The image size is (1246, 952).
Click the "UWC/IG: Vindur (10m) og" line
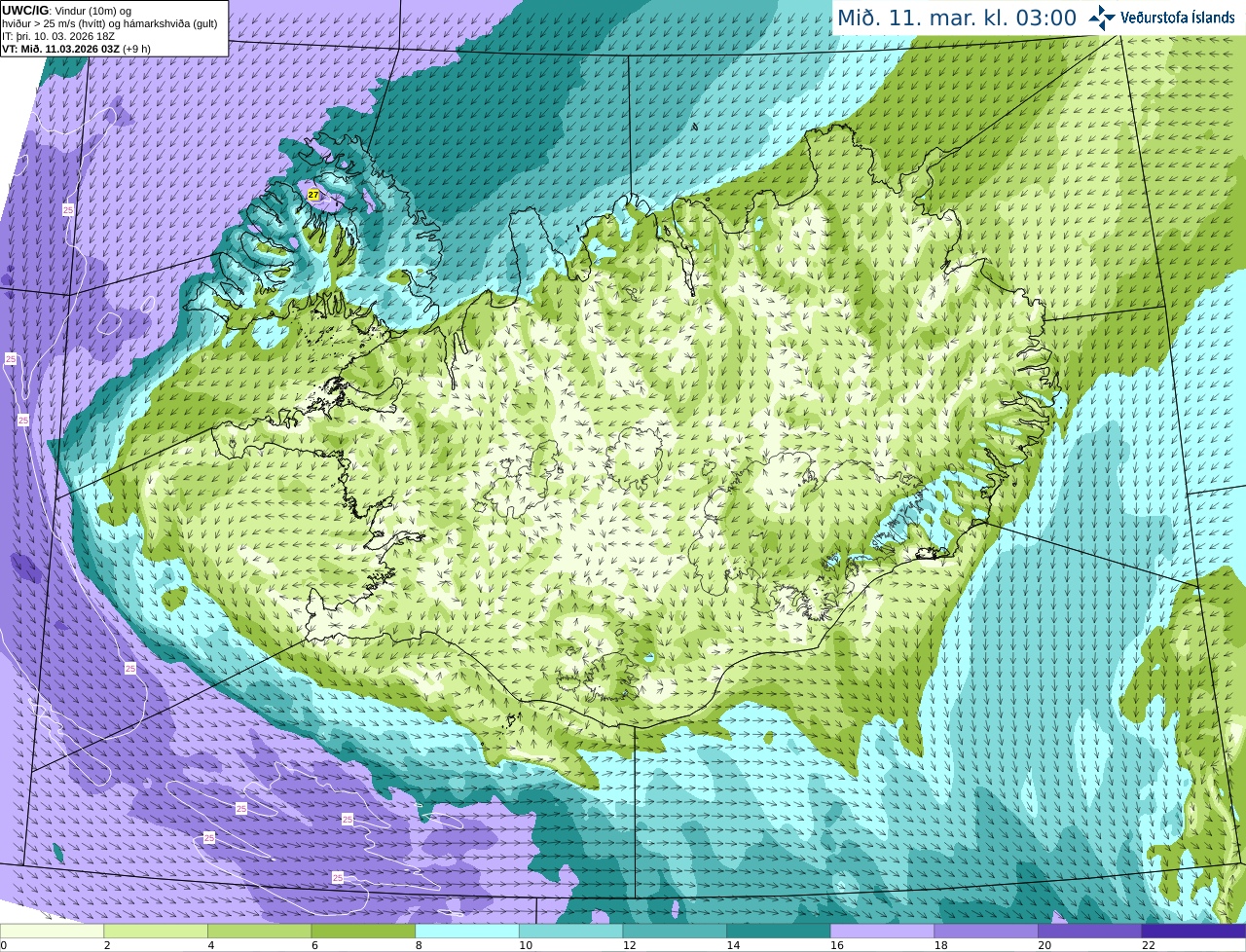67,11
